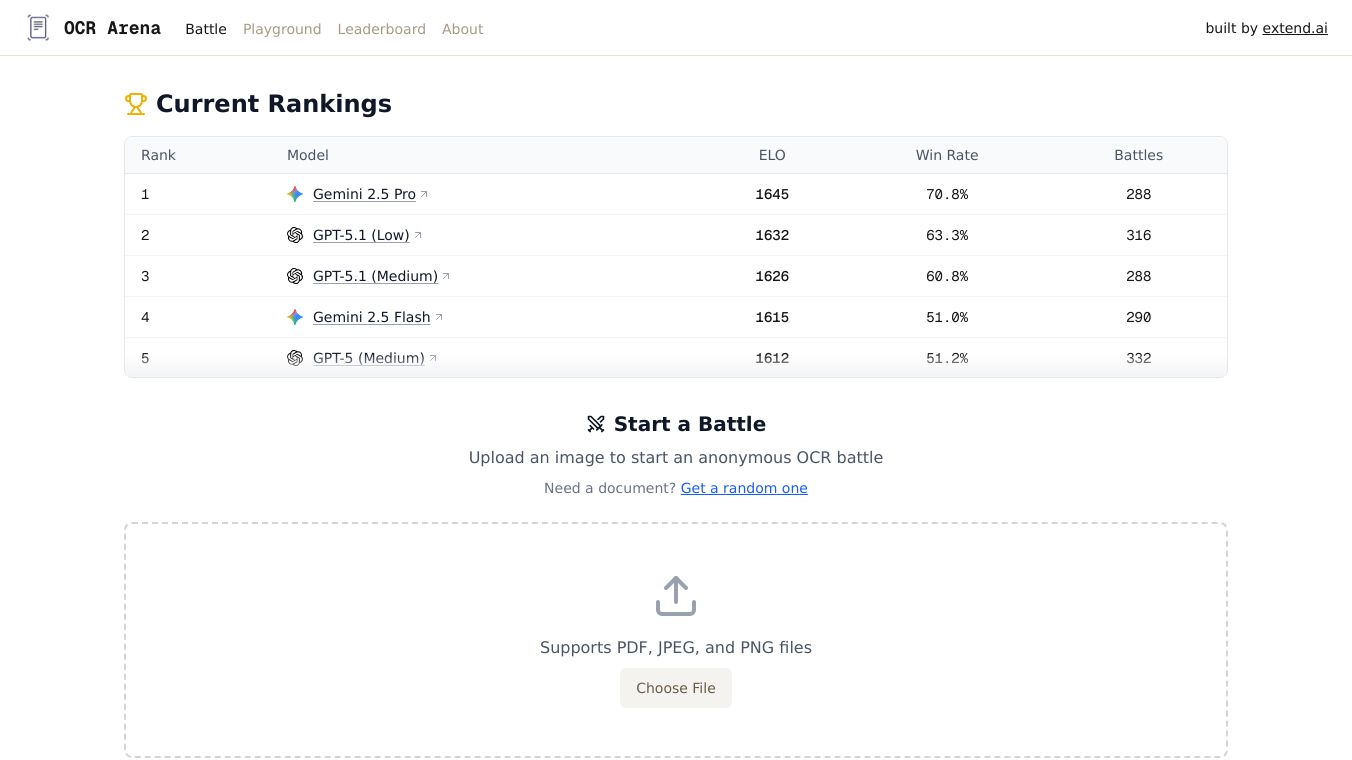The width and height of the screenshot is (1352, 760).
Task: Click the OCR Arena document logo icon
Action: [38, 28]
